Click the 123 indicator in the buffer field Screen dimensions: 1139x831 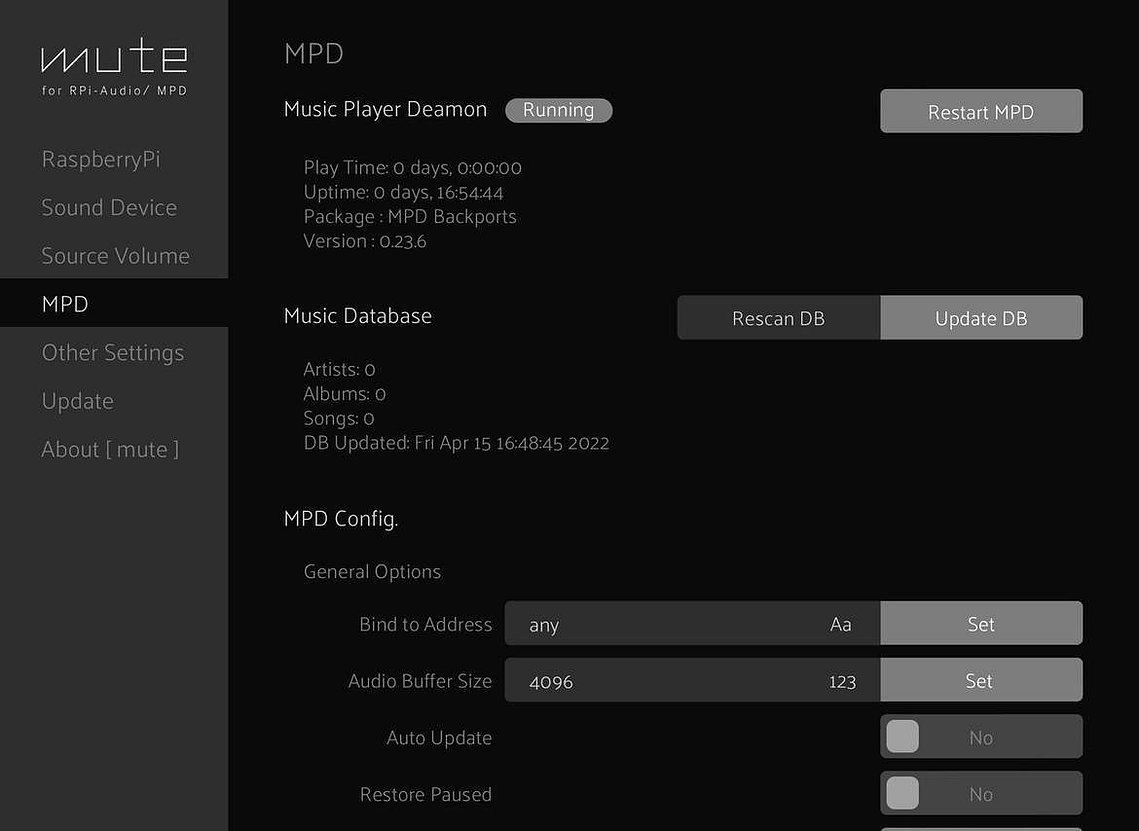[842, 681]
